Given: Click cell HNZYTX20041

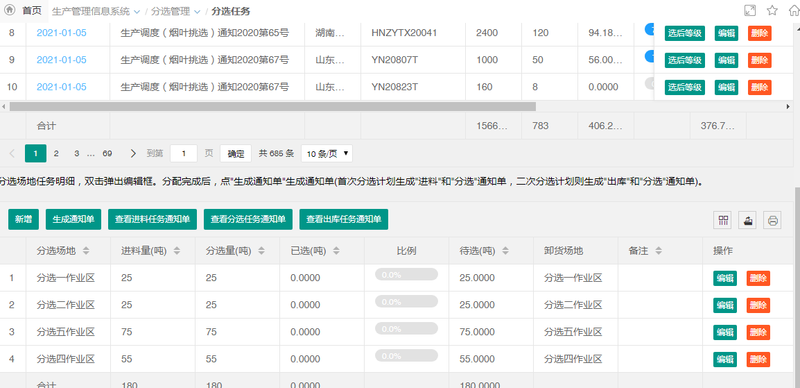Looking at the screenshot, I should (404, 33).
